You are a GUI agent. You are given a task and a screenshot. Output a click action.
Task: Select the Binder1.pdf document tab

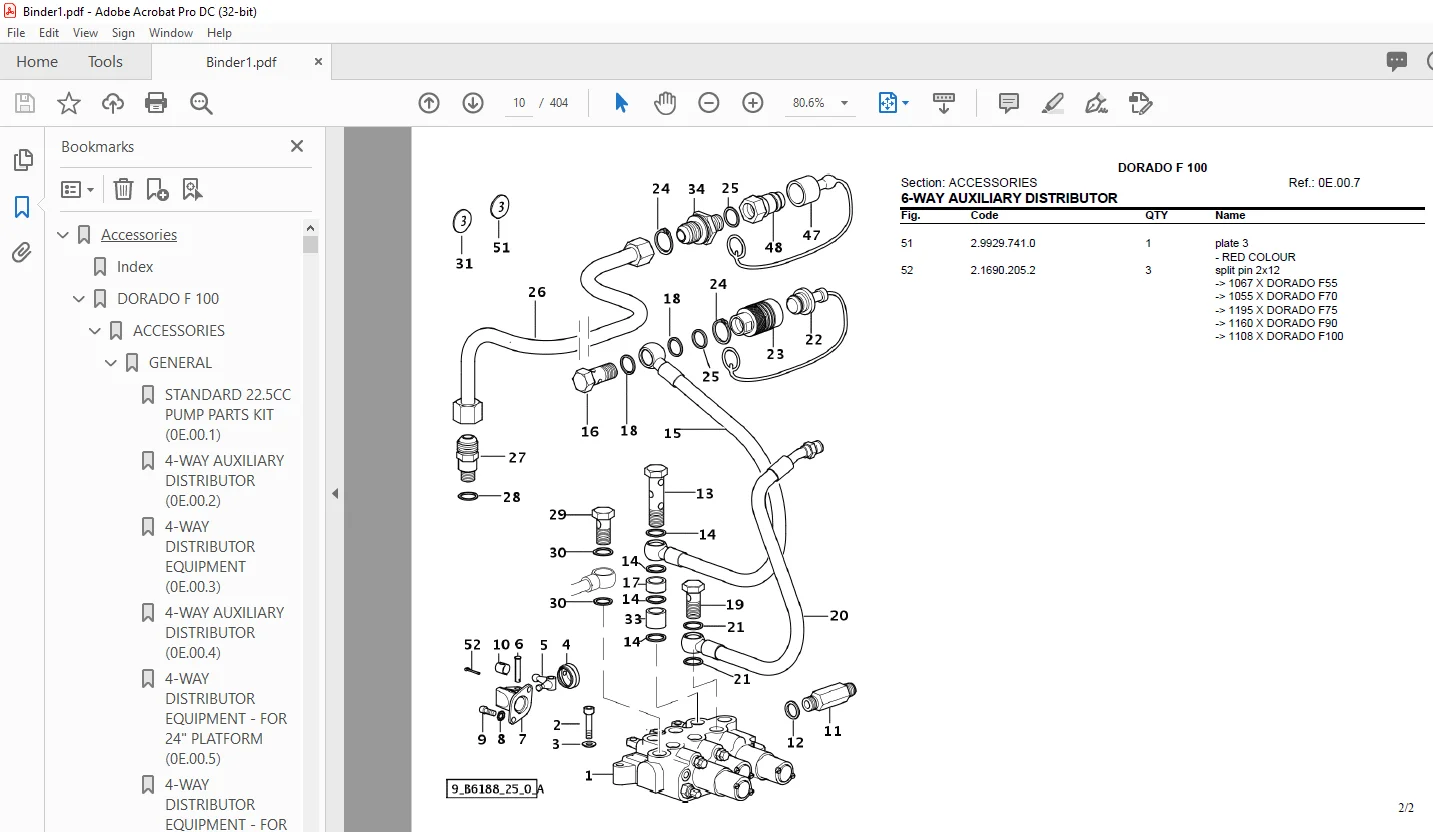tap(241, 62)
